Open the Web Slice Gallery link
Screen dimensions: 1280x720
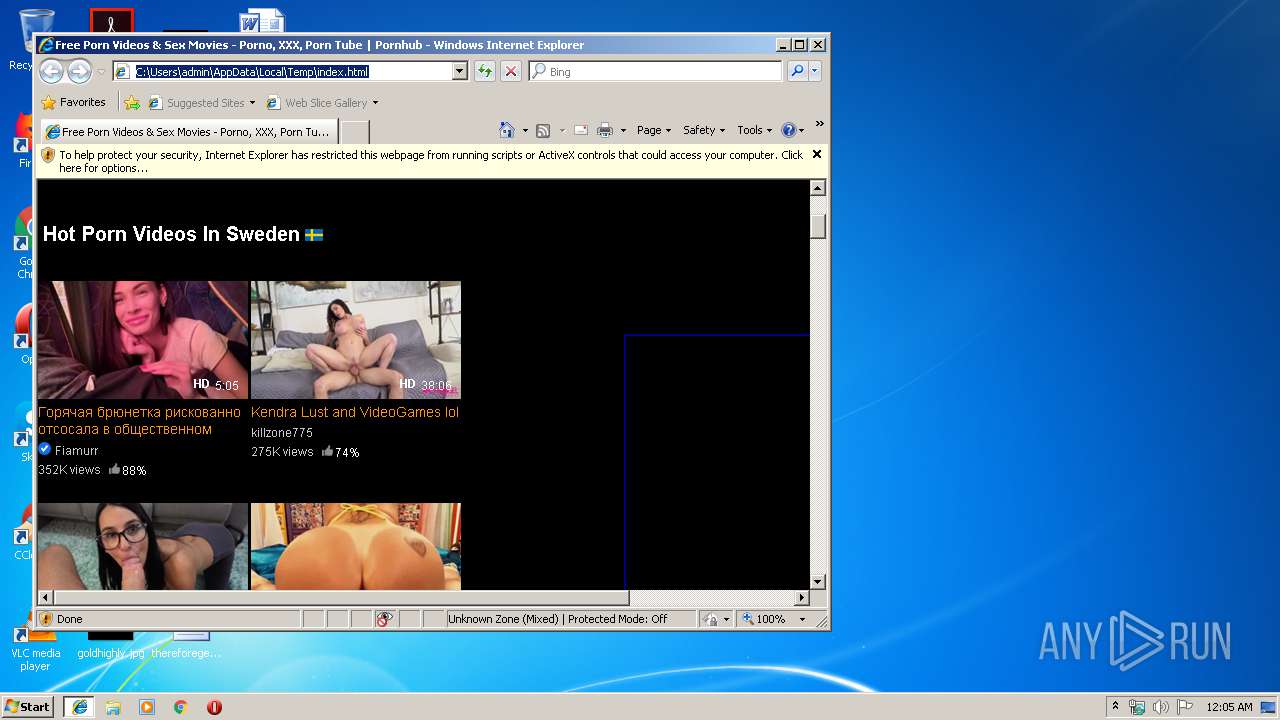(322, 103)
